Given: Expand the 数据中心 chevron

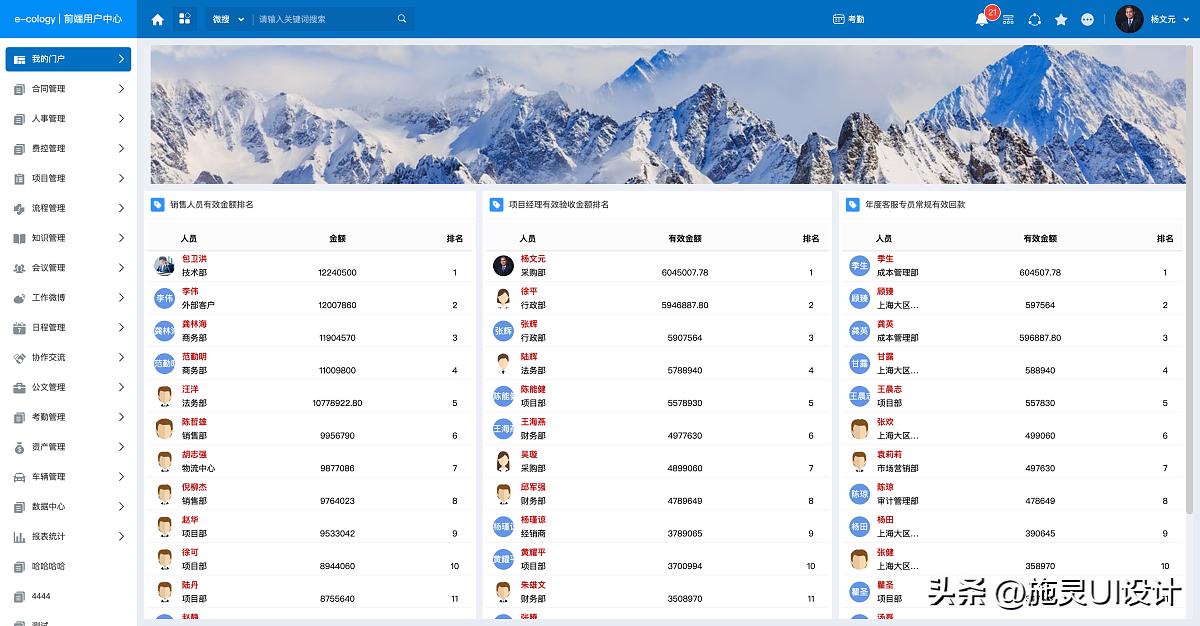Looking at the screenshot, I should point(121,507).
